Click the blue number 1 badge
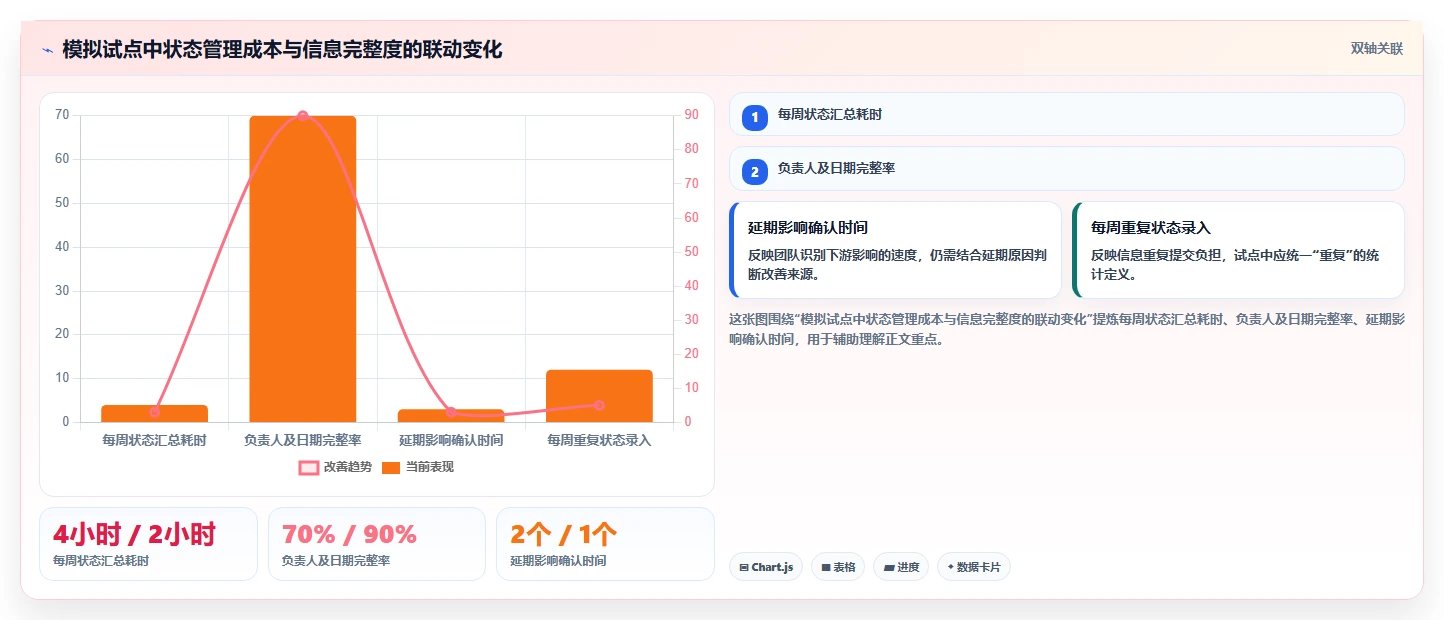 pyautogui.click(x=755, y=118)
